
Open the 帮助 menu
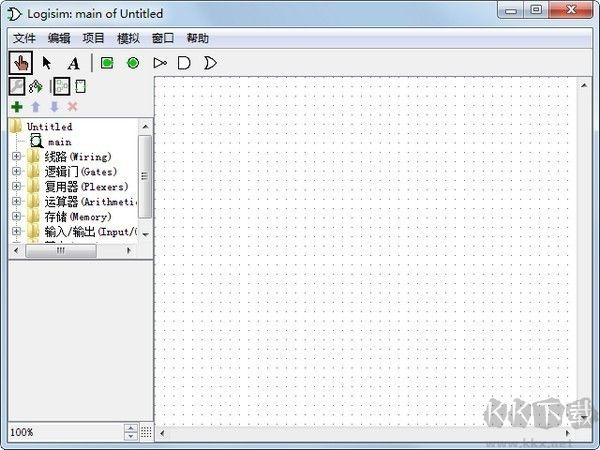[x=197, y=38]
